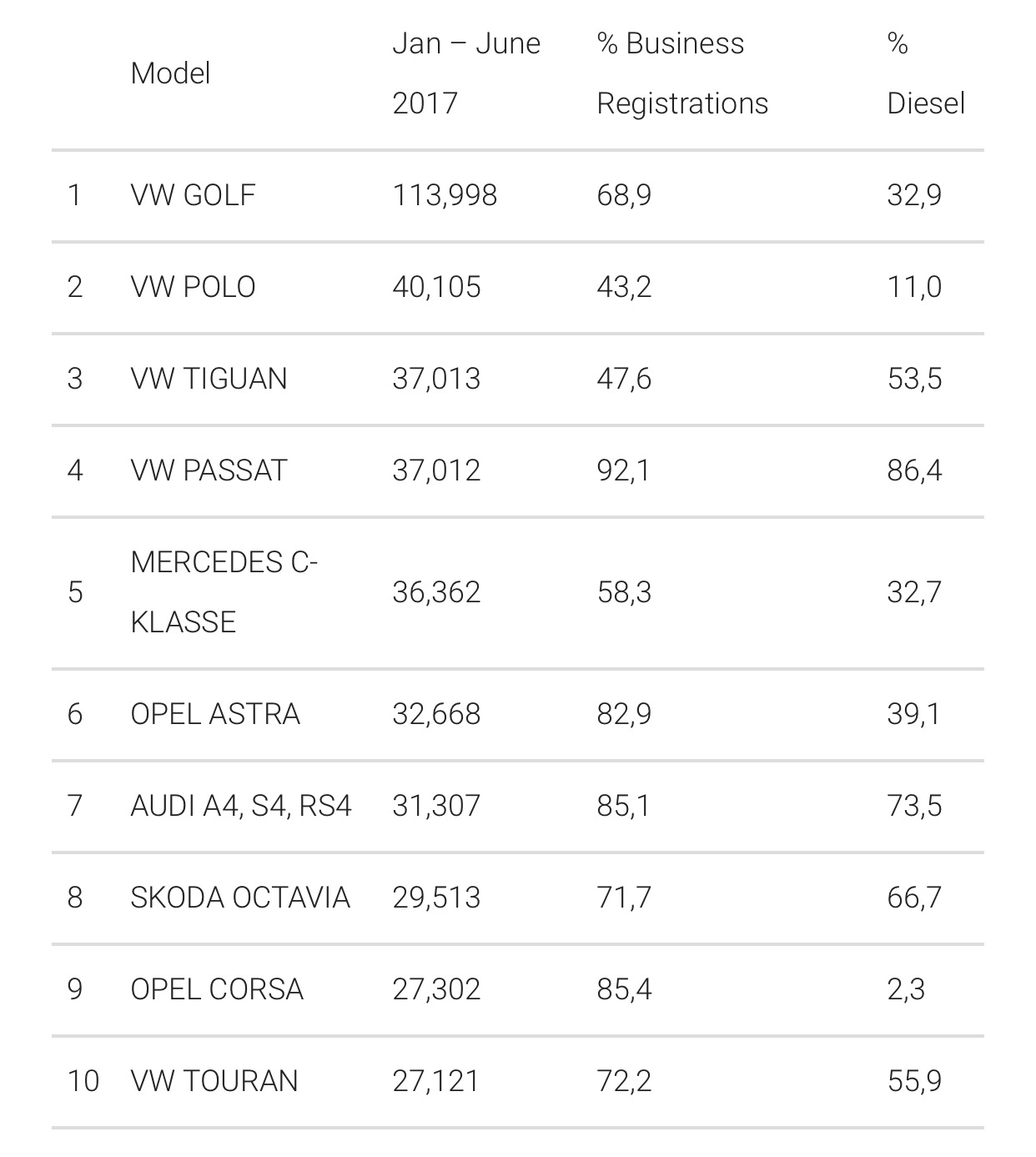Select the SKODA OCTAVIA model name
This screenshot has width=1036, height=1157.
(x=240, y=898)
